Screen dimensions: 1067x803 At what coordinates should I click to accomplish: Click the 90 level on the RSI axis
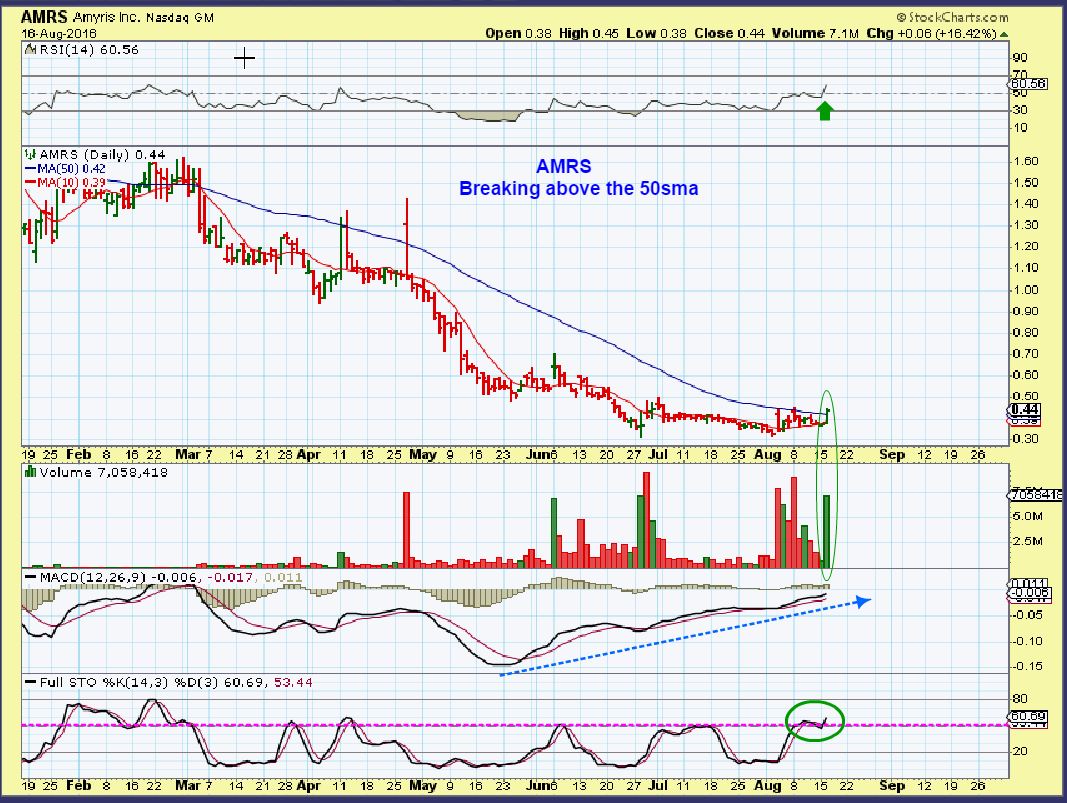(x=1020, y=58)
